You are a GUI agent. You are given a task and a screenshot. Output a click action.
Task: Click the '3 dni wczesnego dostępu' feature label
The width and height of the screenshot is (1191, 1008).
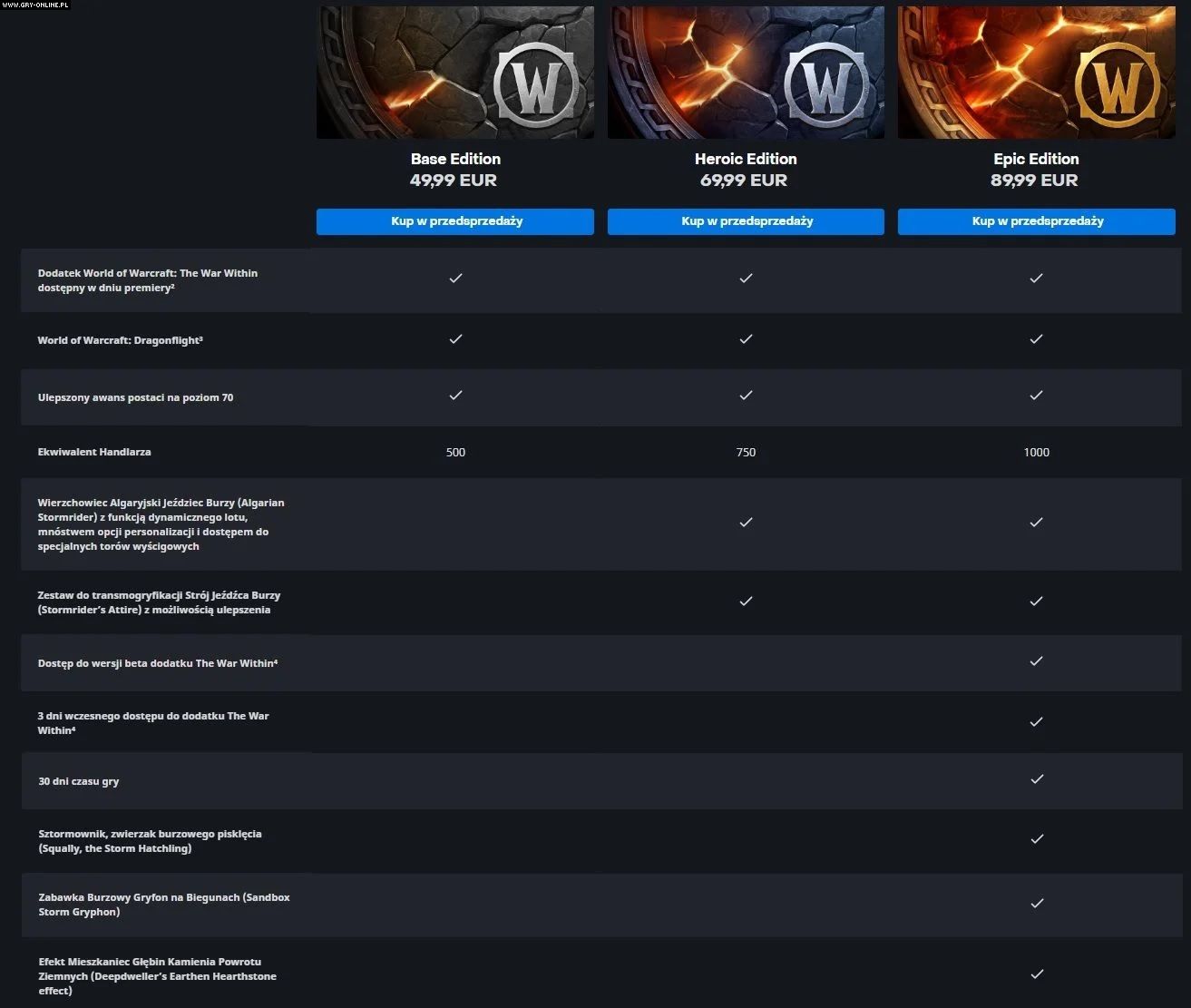tap(153, 722)
